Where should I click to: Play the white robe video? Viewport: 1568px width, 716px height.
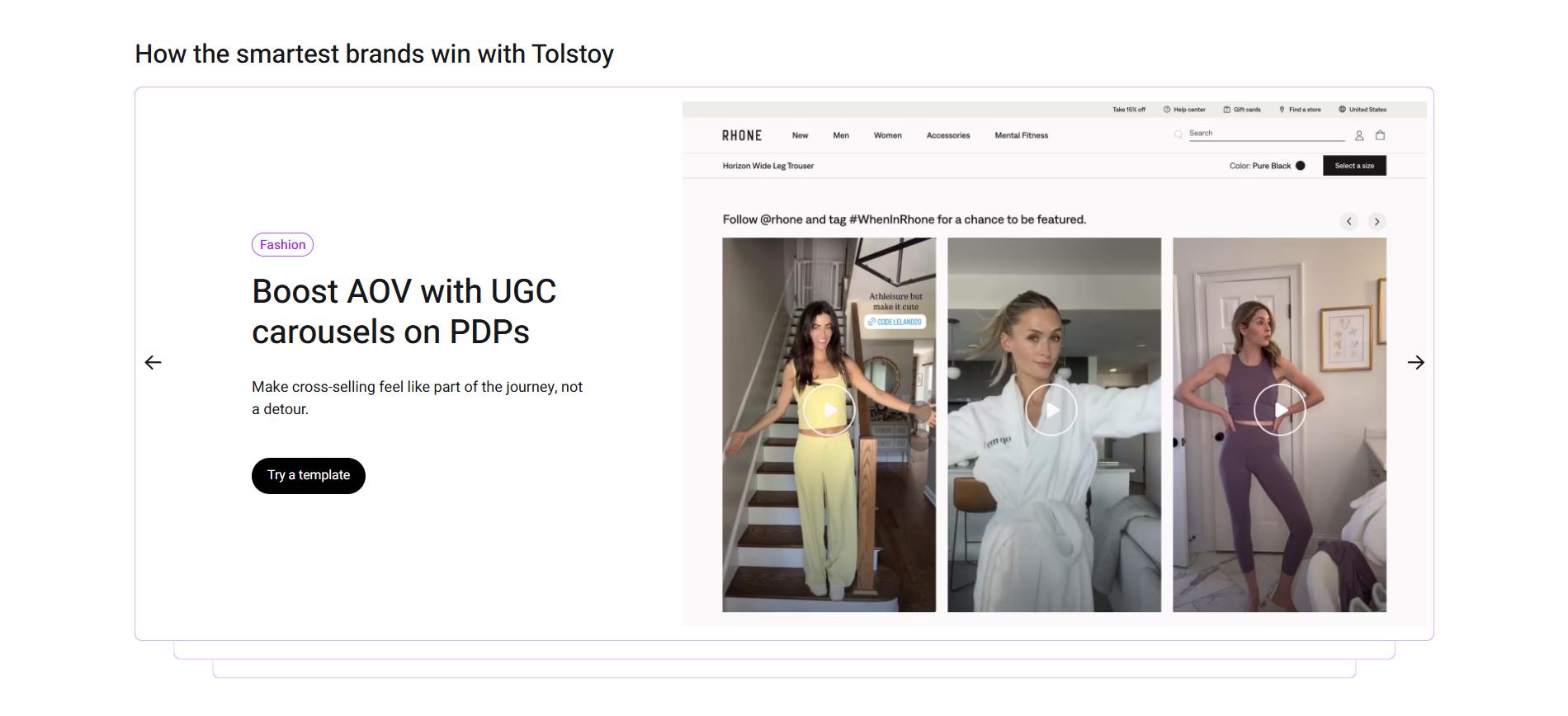coord(1051,410)
